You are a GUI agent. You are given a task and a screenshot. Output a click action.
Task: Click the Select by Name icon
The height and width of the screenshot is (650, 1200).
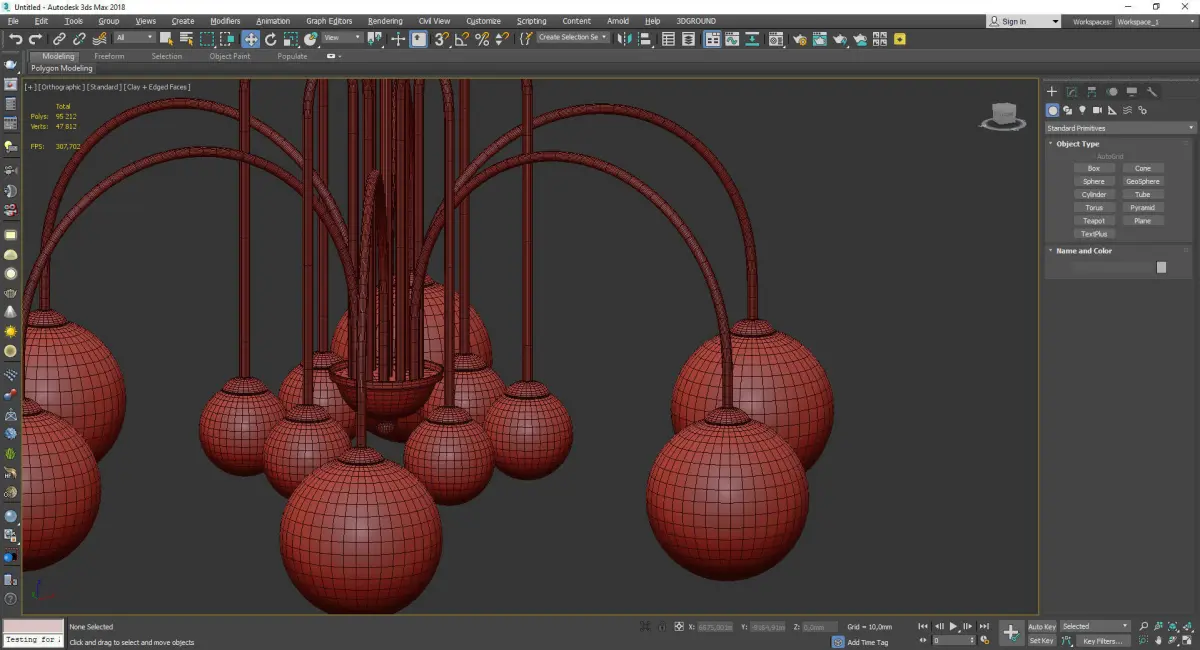(x=186, y=39)
